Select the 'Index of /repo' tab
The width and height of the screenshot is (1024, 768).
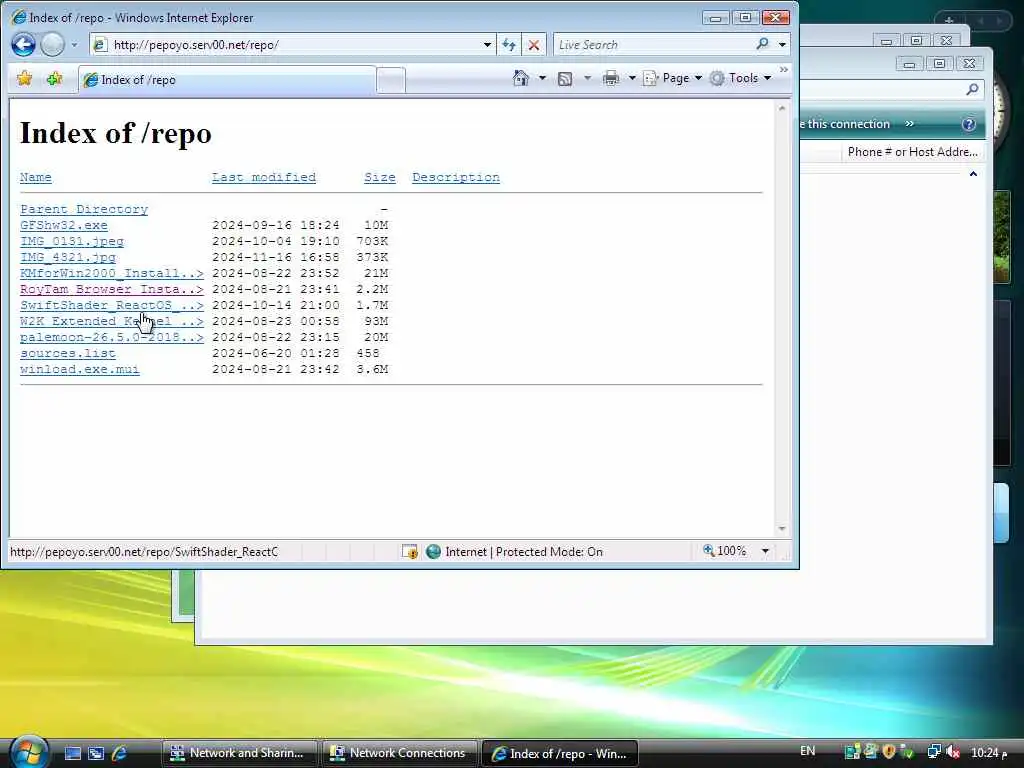coord(227,80)
